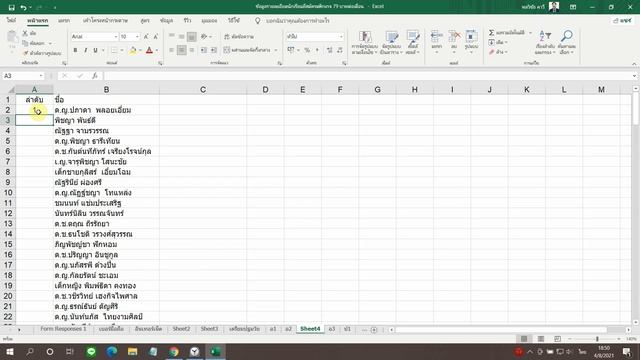Open the File tab
Image resolution: width=640 pixels, height=360 pixels.
tap(11, 20)
